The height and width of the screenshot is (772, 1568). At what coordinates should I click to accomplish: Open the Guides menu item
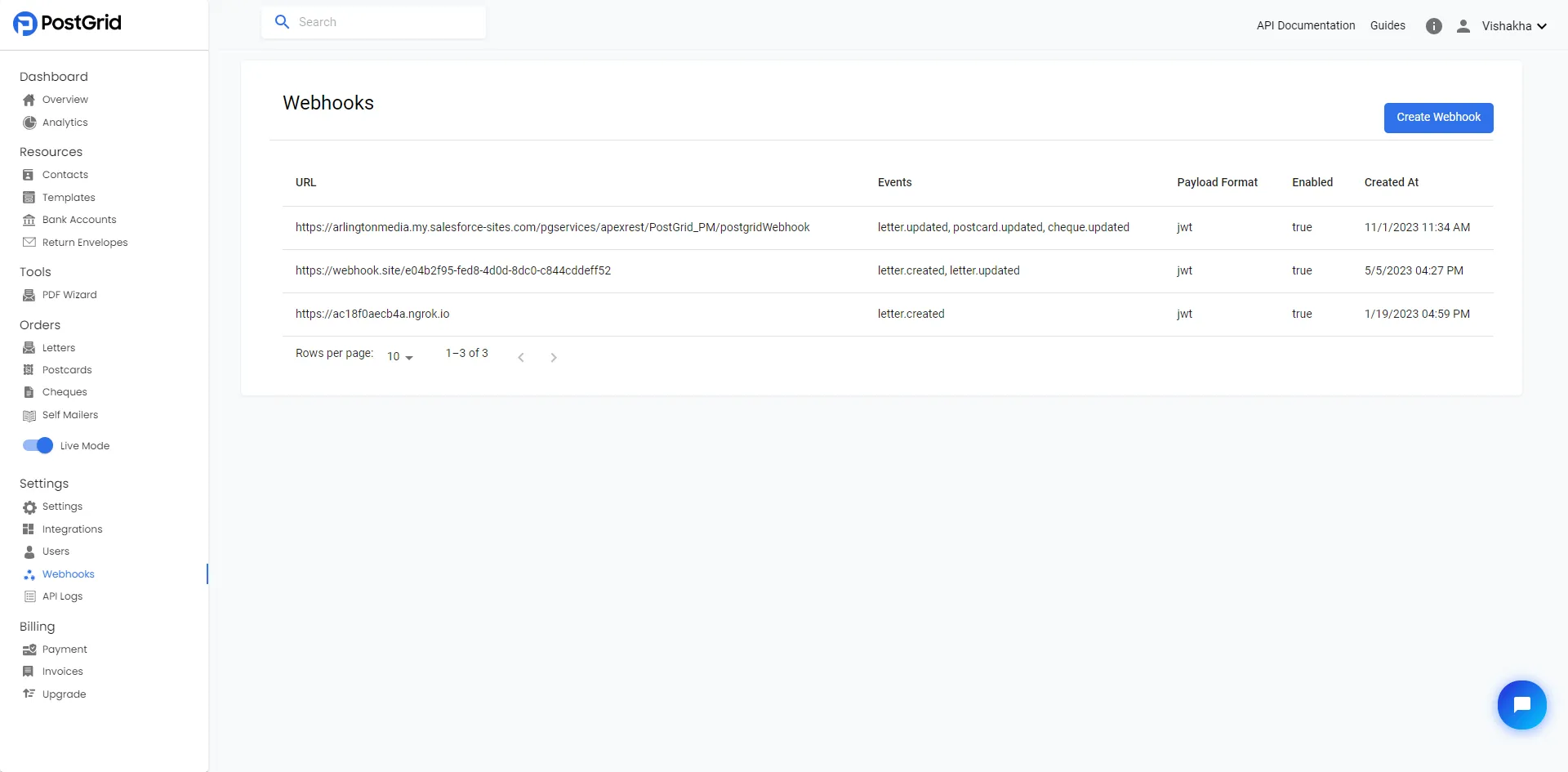point(1388,25)
